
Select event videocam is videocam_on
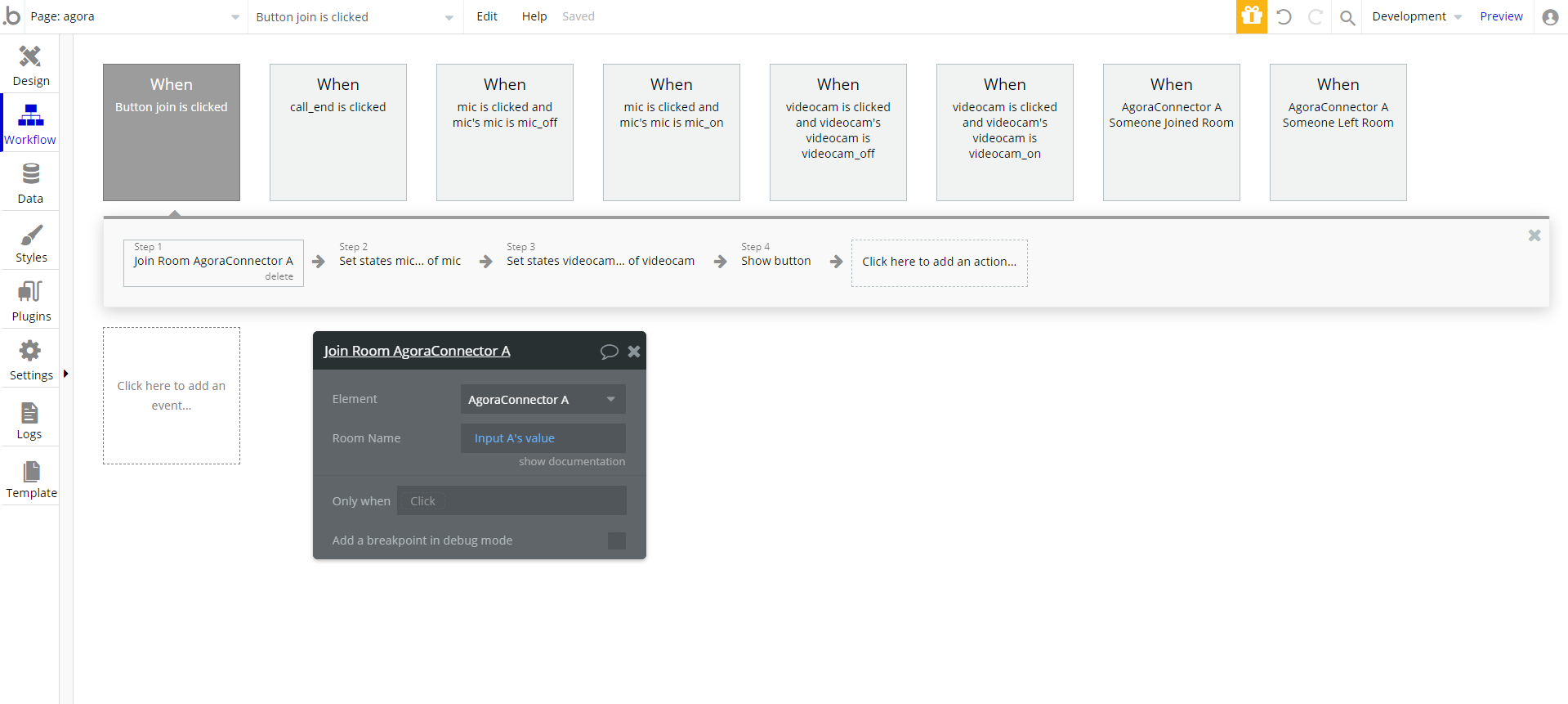pyautogui.click(x=1005, y=132)
